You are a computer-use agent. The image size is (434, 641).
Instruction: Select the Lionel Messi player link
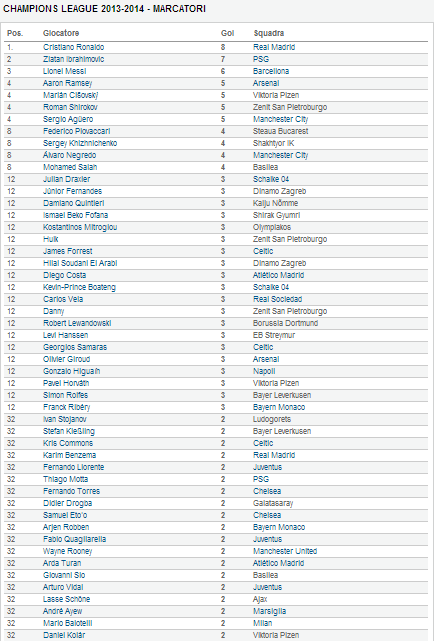65,71
